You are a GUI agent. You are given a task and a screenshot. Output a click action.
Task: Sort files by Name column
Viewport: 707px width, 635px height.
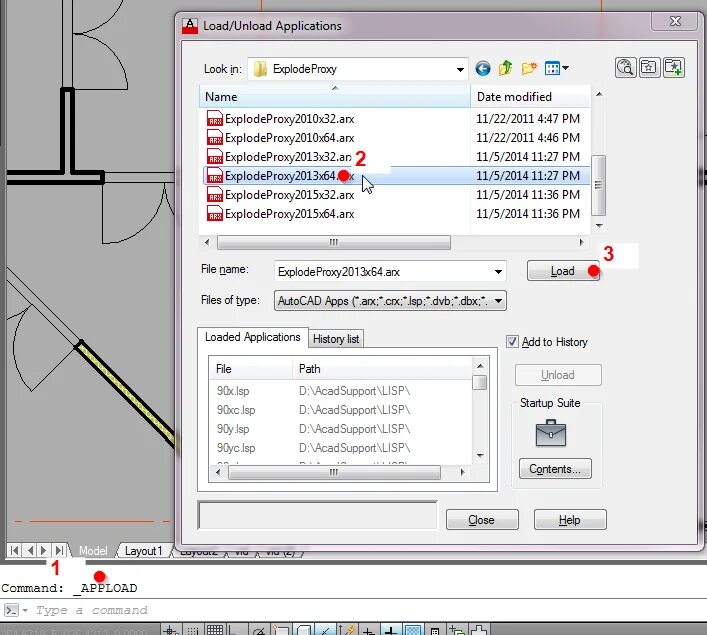pyautogui.click(x=335, y=97)
